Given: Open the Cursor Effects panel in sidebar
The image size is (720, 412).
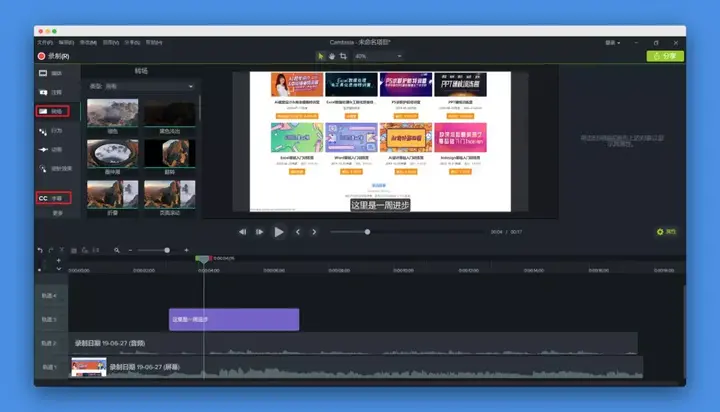Looking at the screenshot, I should [55, 169].
